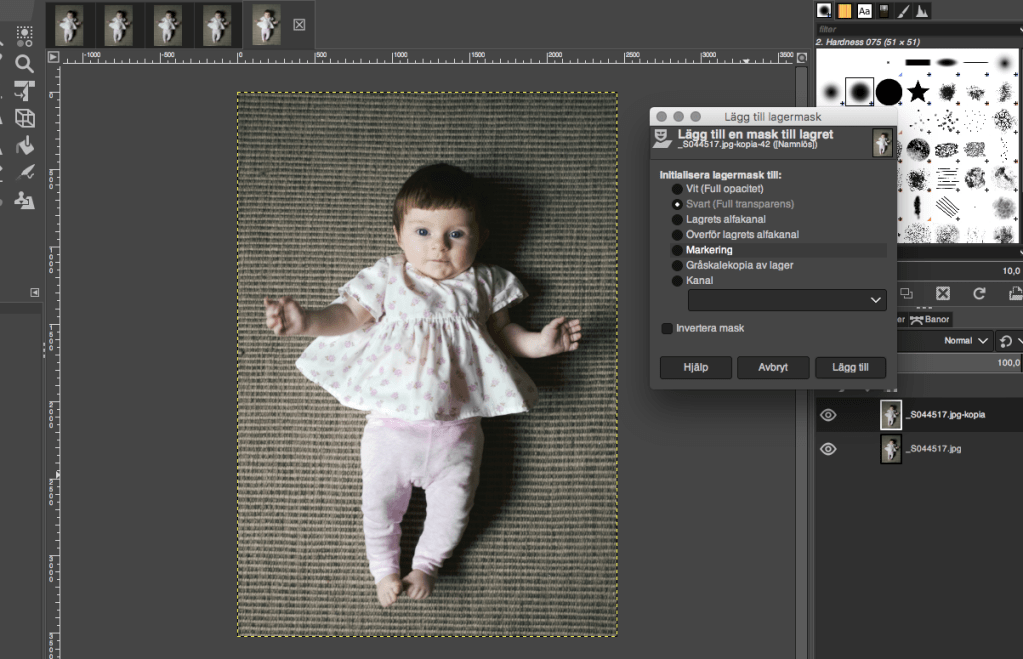This screenshot has width=1023, height=659.
Task: Open the Kanal channel dropdown
Action: click(787, 300)
